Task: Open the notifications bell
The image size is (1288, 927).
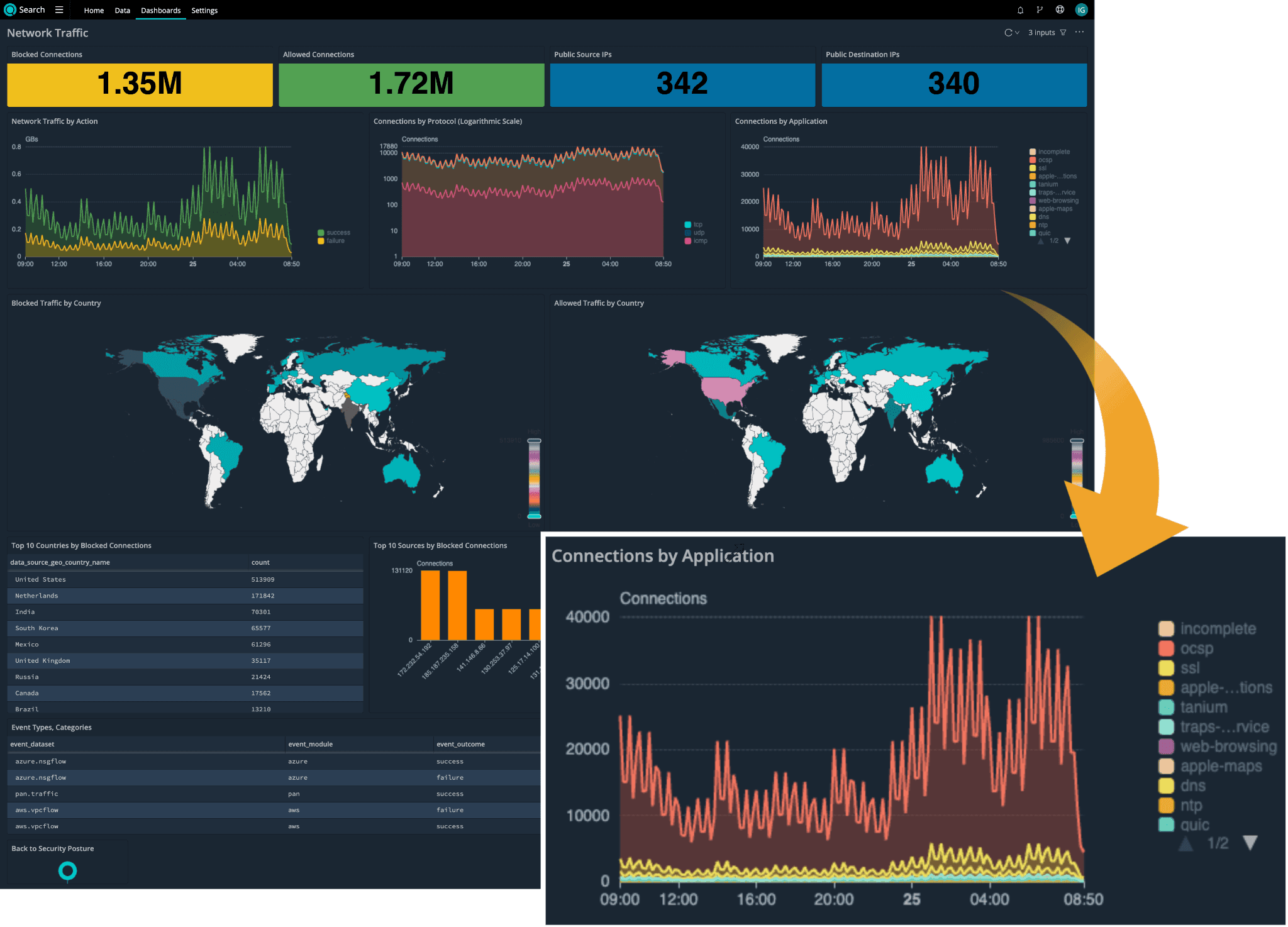Action: 1020,10
